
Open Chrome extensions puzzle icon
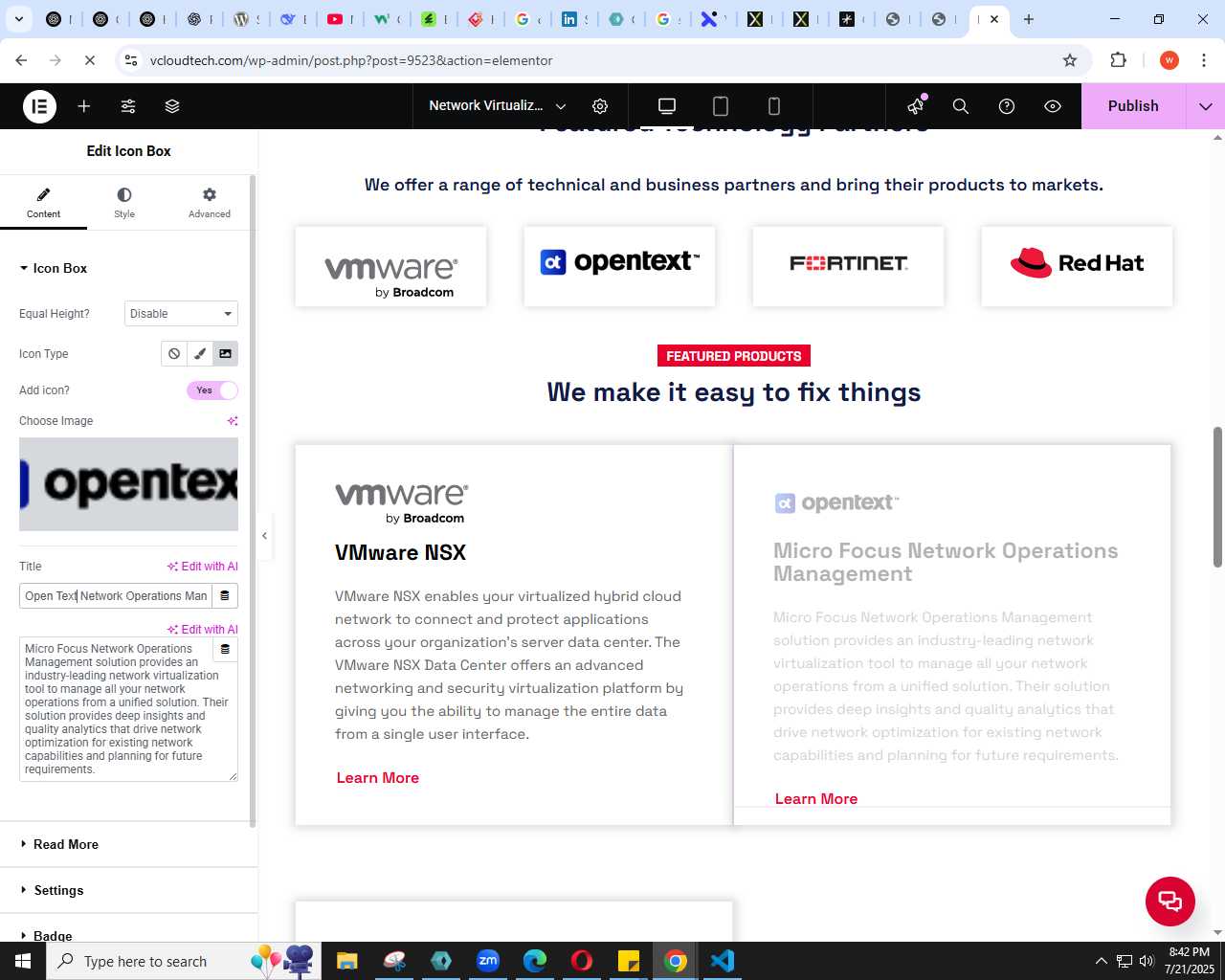coord(1118,60)
